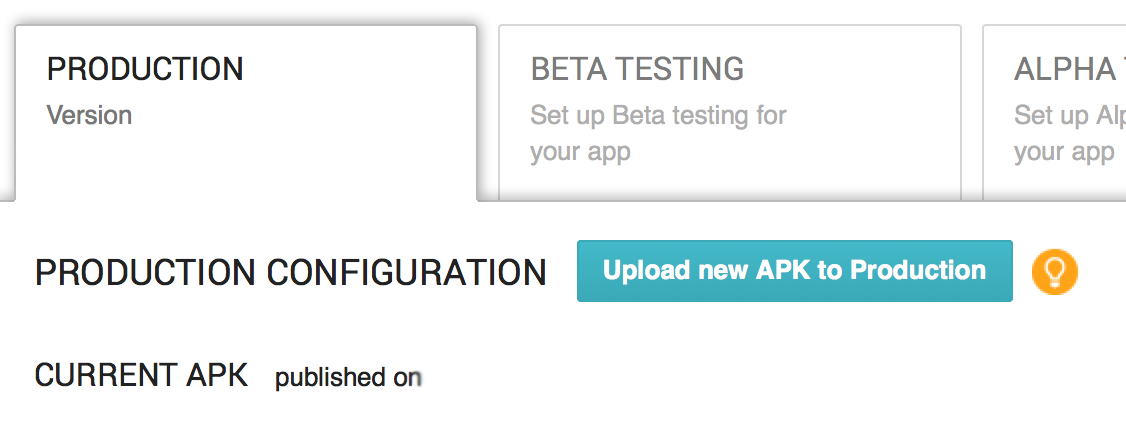Show hints using the lightbulb beside the upload button
1126x430 pixels.
coord(1054,271)
